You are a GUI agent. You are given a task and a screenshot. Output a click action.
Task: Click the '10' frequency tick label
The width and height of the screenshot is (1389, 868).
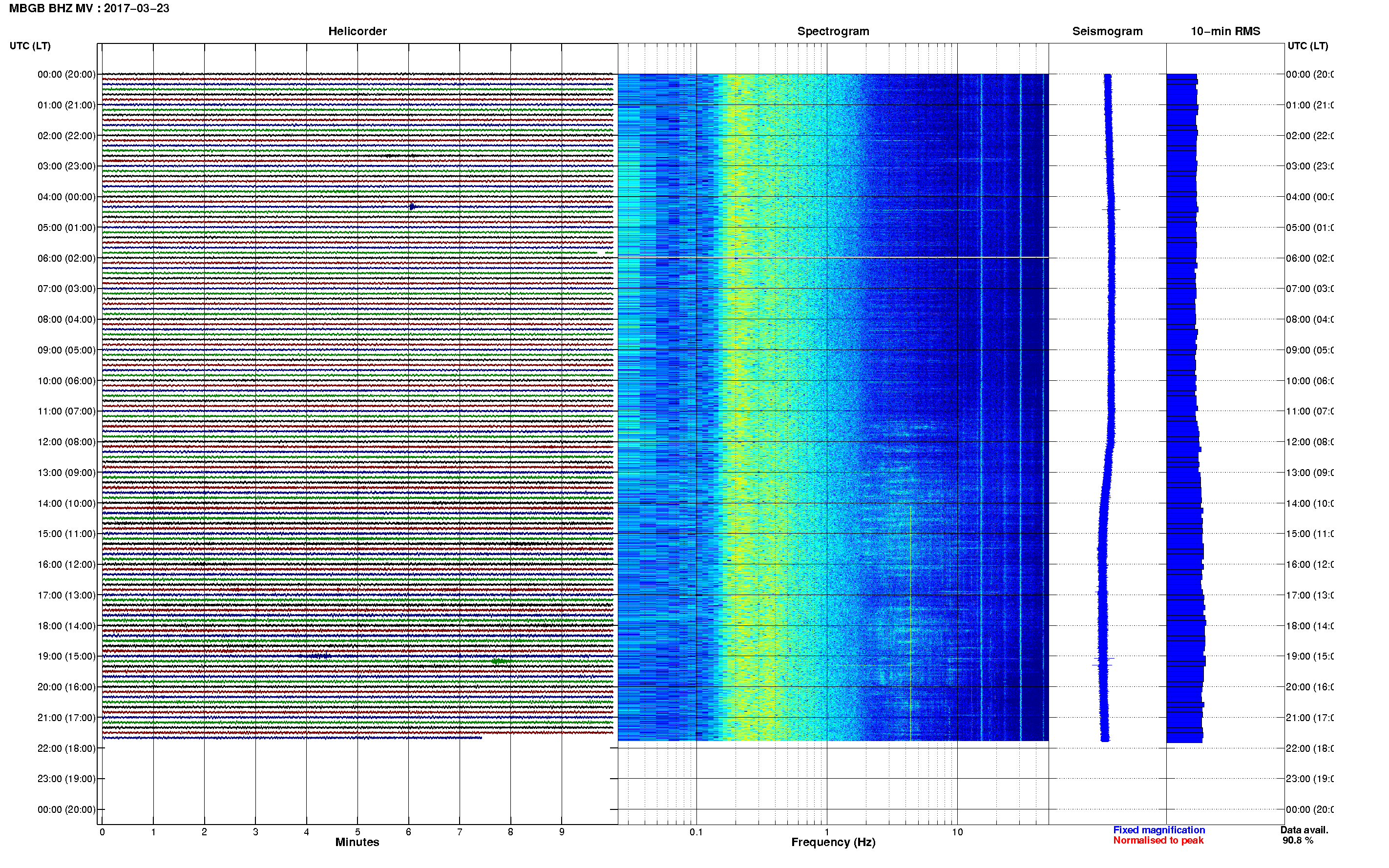pyautogui.click(x=957, y=832)
